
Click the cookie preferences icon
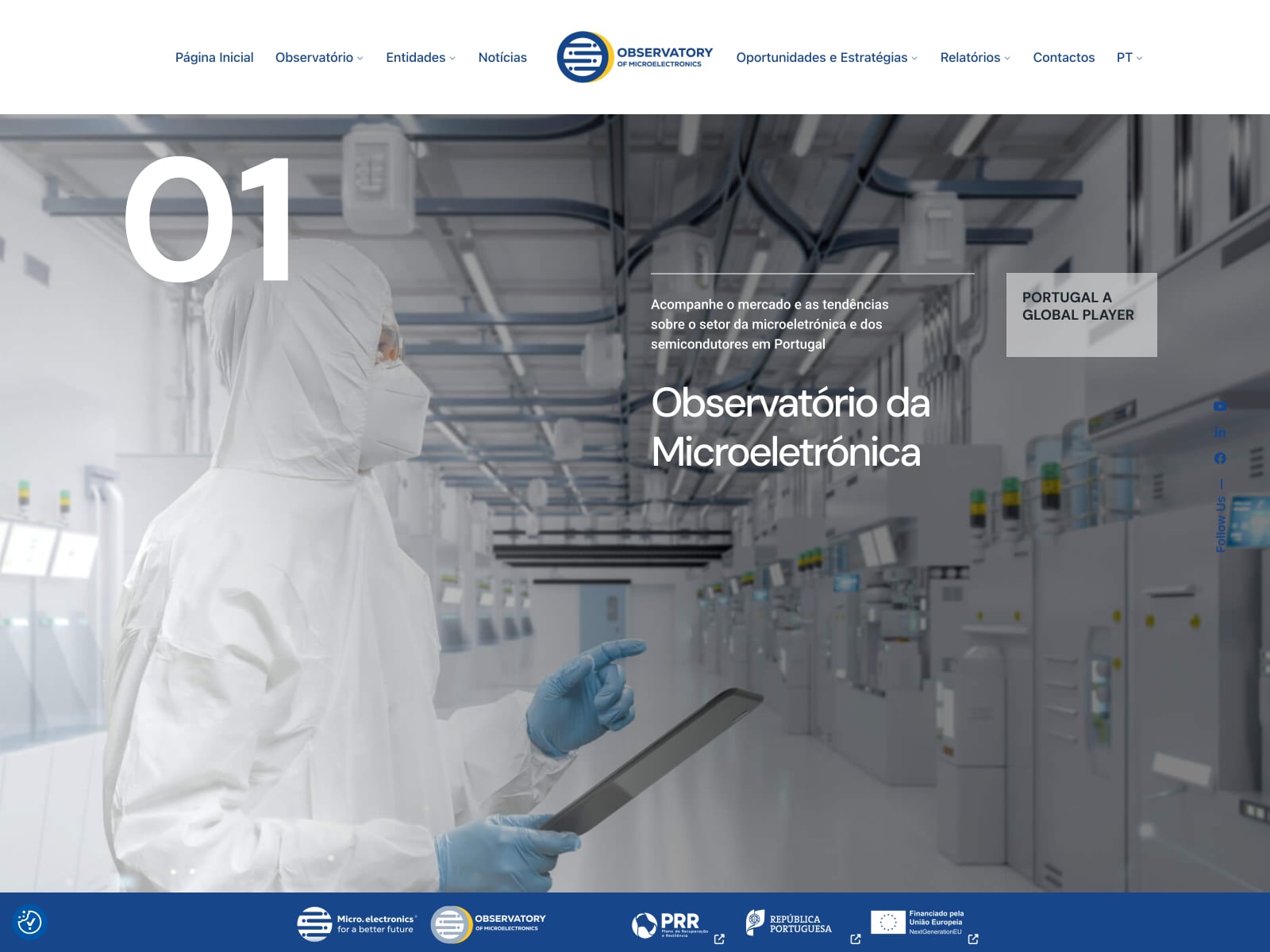(x=29, y=922)
